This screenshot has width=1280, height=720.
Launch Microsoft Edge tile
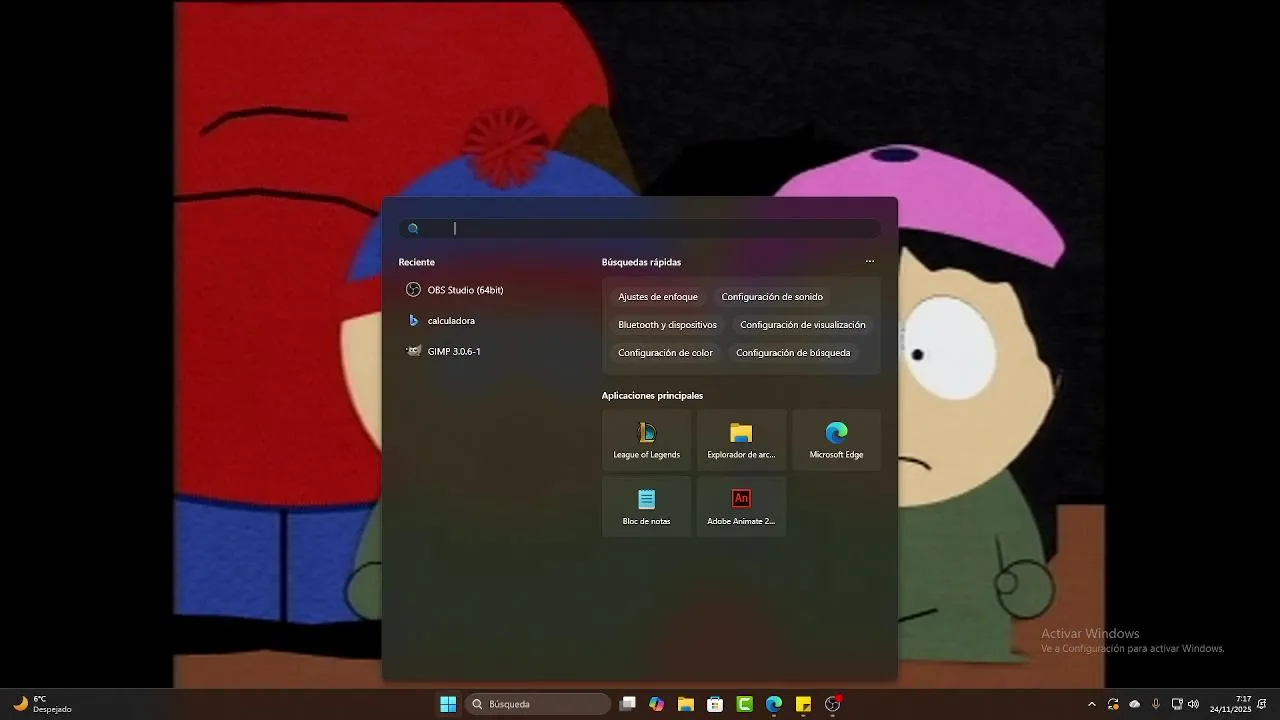click(837, 440)
